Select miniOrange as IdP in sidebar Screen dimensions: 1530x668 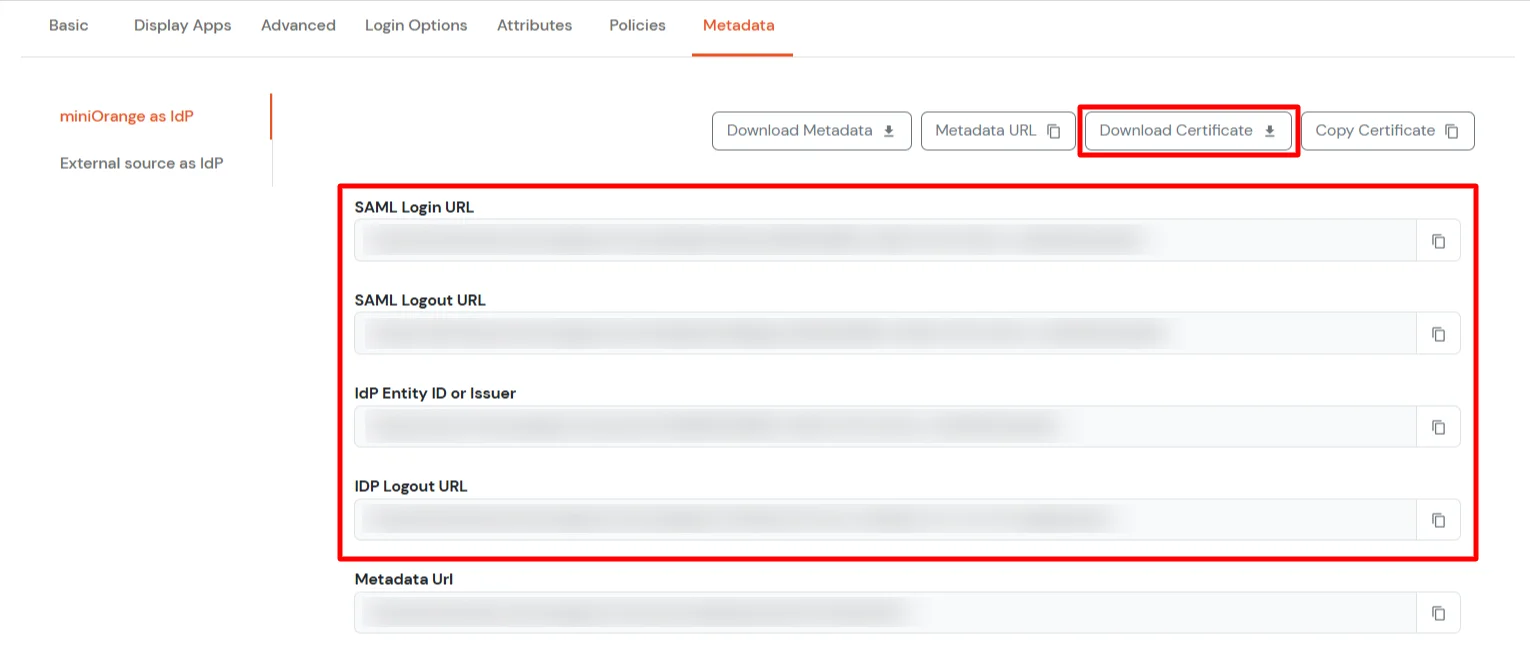[127, 116]
